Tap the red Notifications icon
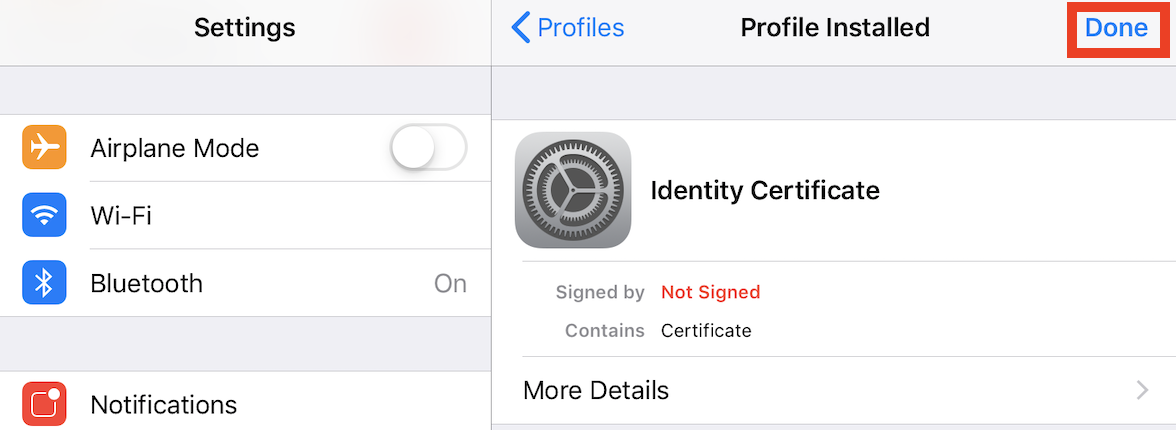The width and height of the screenshot is (1176, 430). 44,404
